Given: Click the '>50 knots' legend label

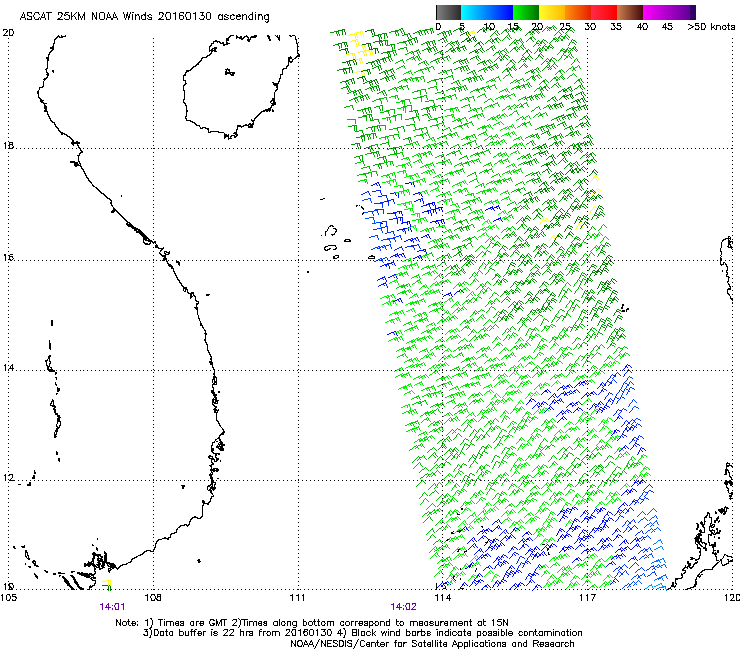Looking at the screenshot, I should tap(711, 27).
